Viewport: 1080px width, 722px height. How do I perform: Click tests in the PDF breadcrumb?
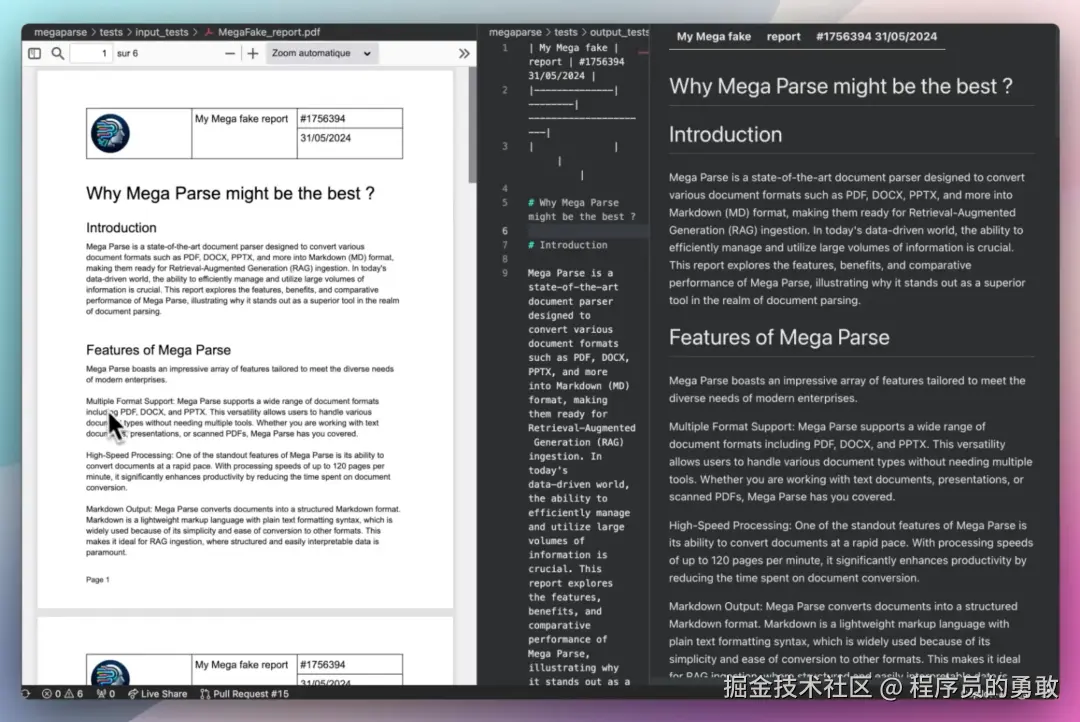(x=111, y=32)
